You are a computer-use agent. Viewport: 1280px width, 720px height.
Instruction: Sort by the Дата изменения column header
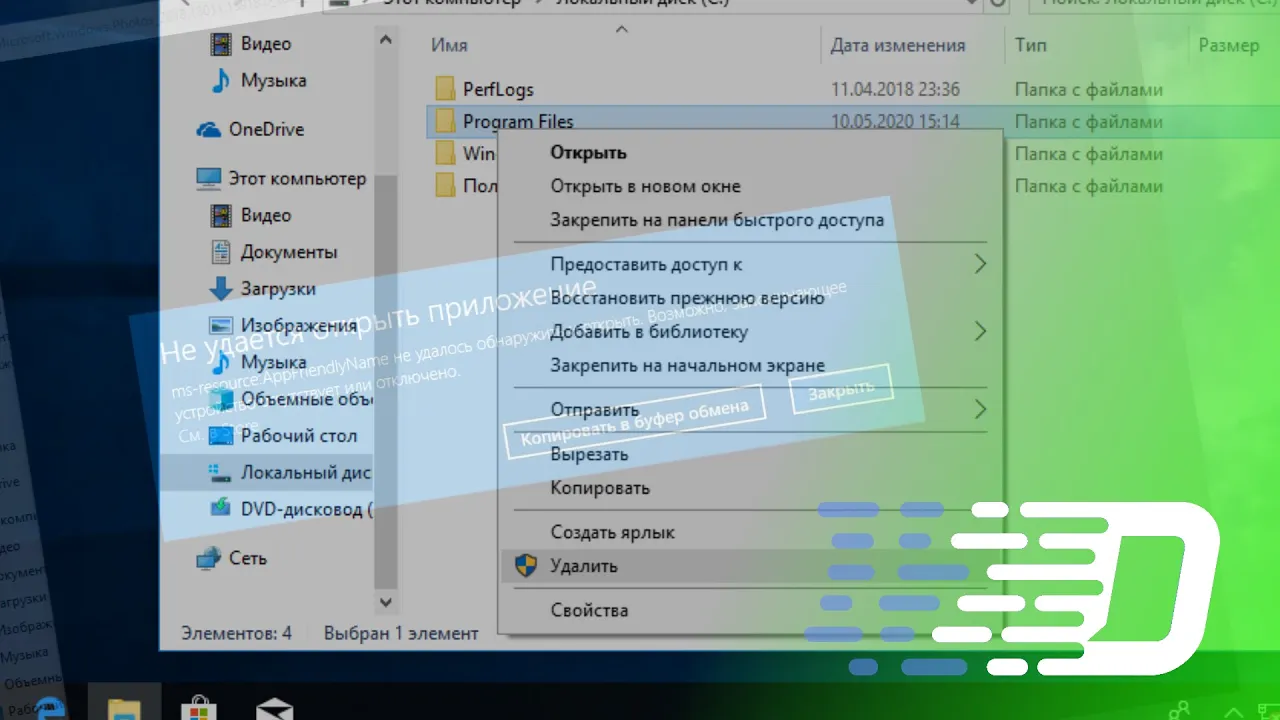(x=898, y=45)
